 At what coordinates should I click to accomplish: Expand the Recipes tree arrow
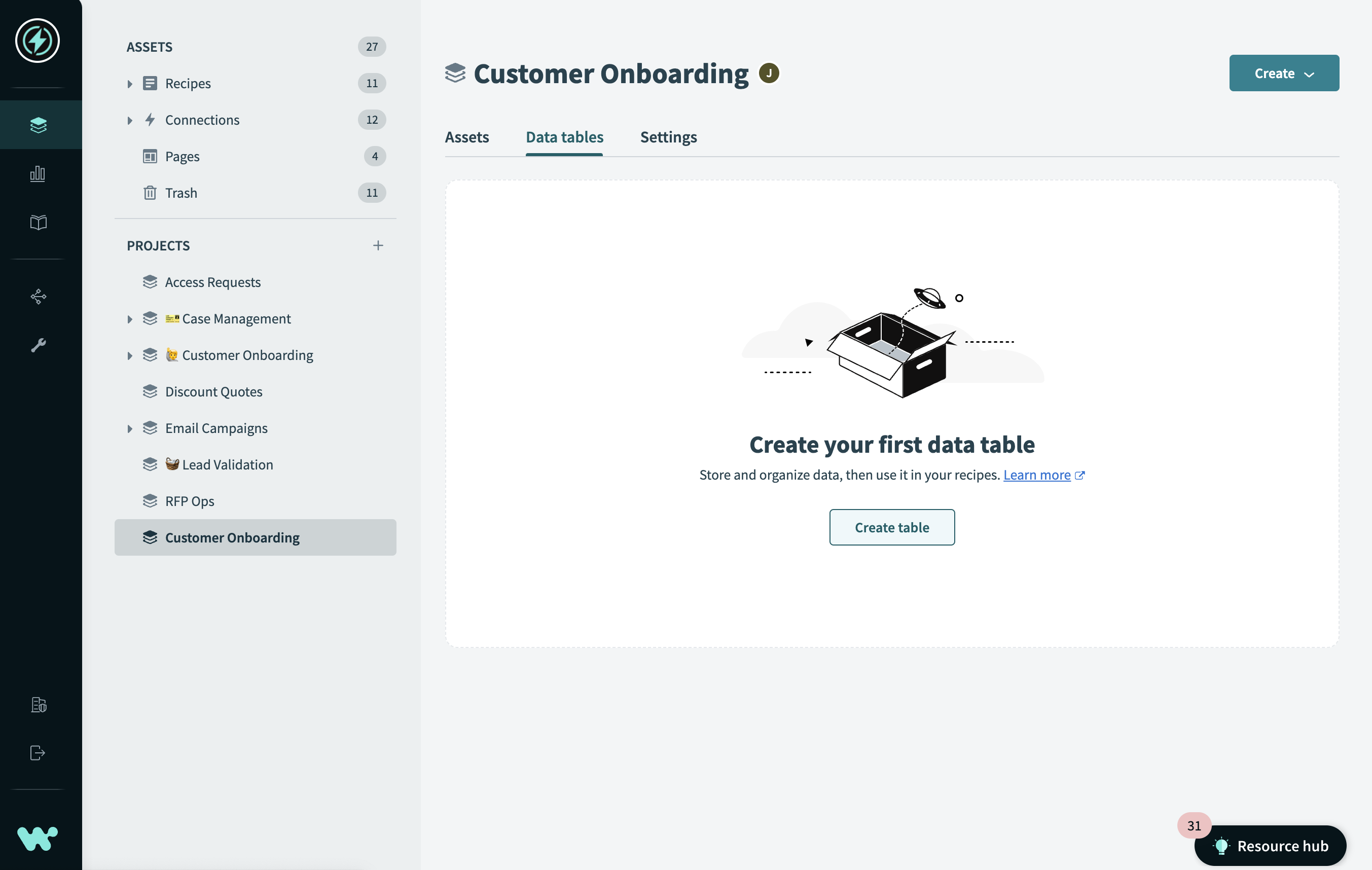click(x=130, y=84)
